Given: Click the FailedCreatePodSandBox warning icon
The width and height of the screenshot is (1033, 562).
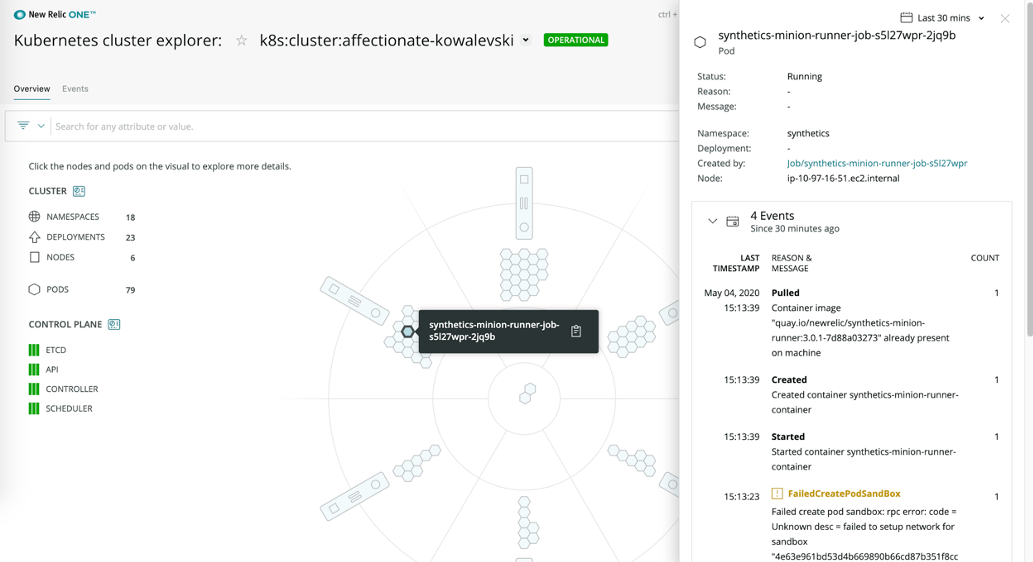Looking at the screenshot, I should [x=777, y=493].
